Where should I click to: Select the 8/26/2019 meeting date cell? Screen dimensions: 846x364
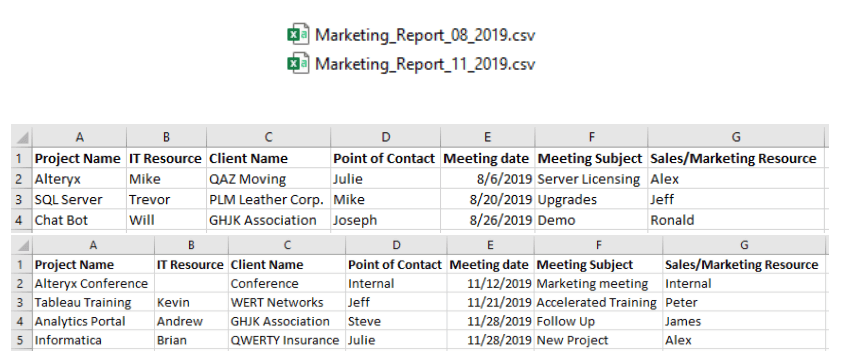[x=488, y=220]
